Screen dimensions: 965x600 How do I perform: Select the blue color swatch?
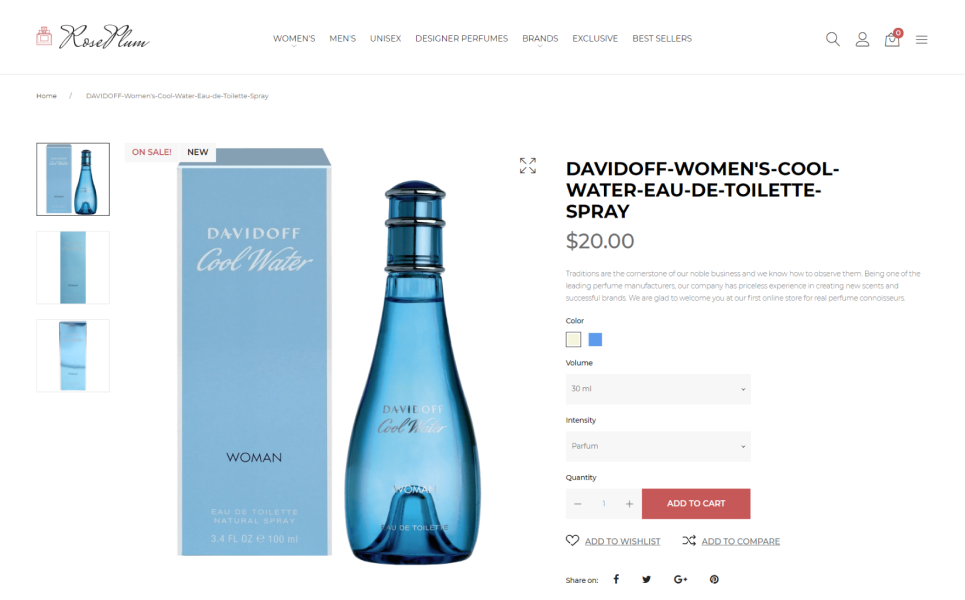(595, 339)
